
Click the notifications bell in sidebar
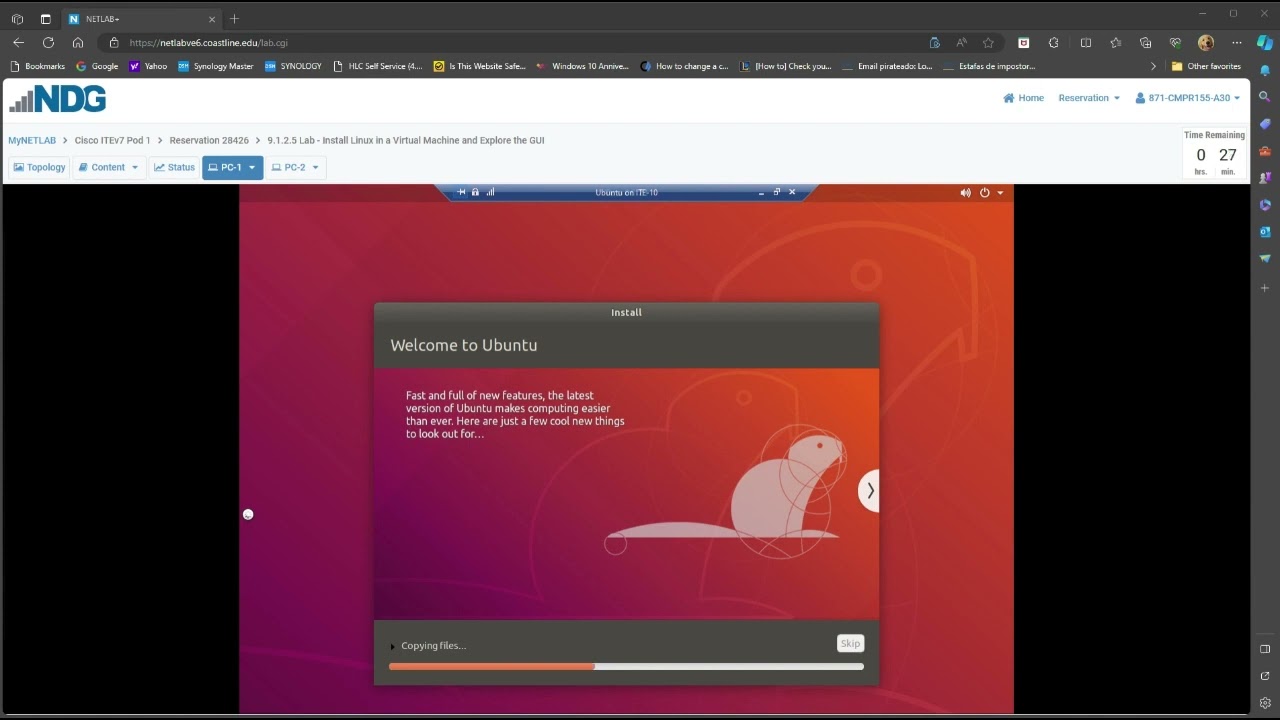pyautogui.click(x=1265, y=70)
